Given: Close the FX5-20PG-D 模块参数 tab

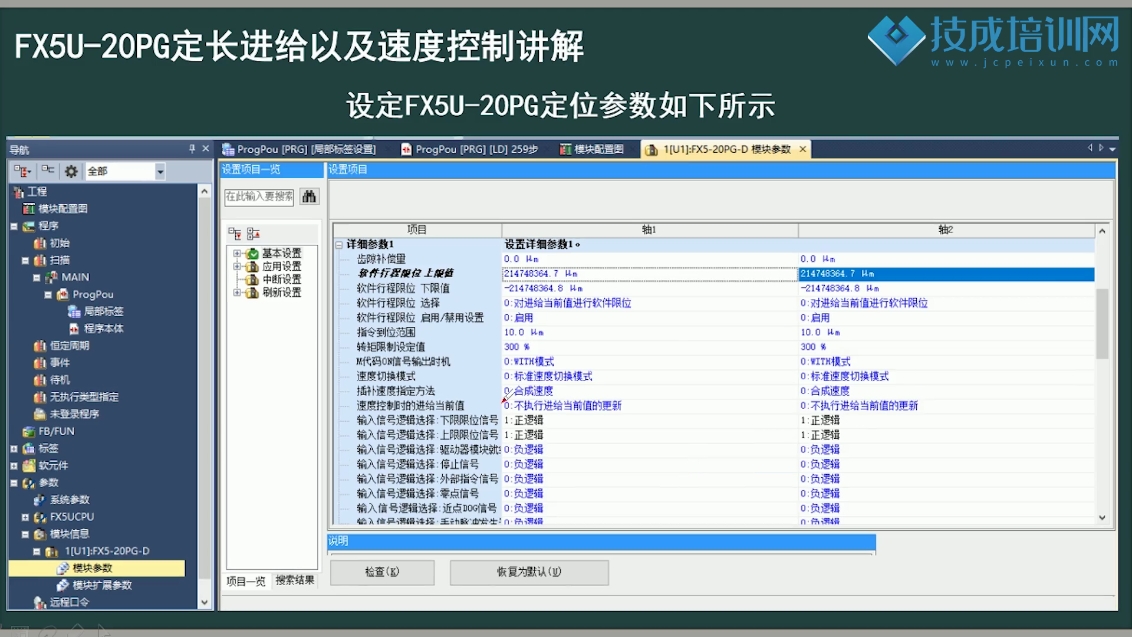Looking at the screenshot, I should coord(803,150).
